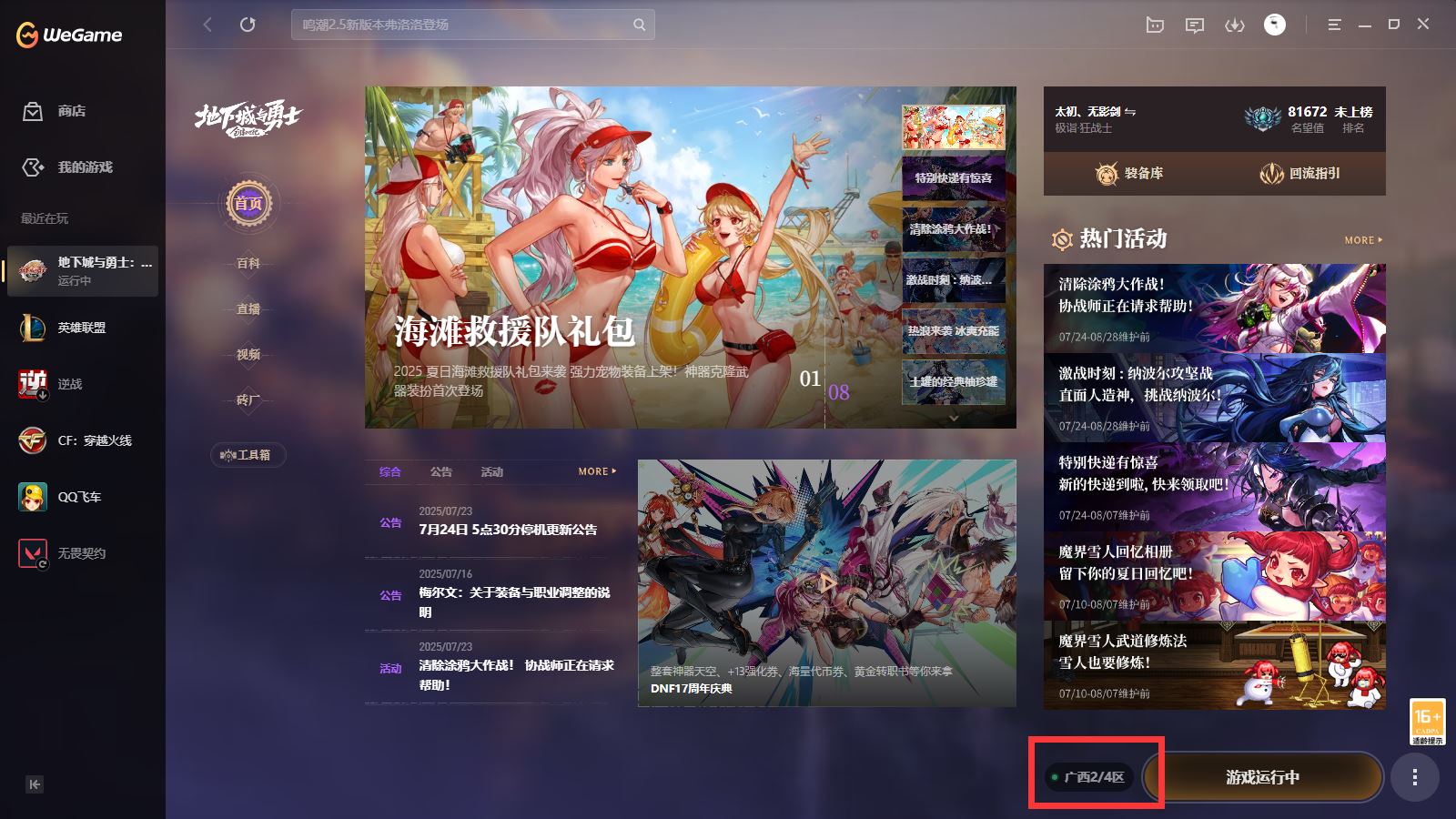Click the back navigation arrow
This screenshot has height=819, width=1456.
(207, 25)
